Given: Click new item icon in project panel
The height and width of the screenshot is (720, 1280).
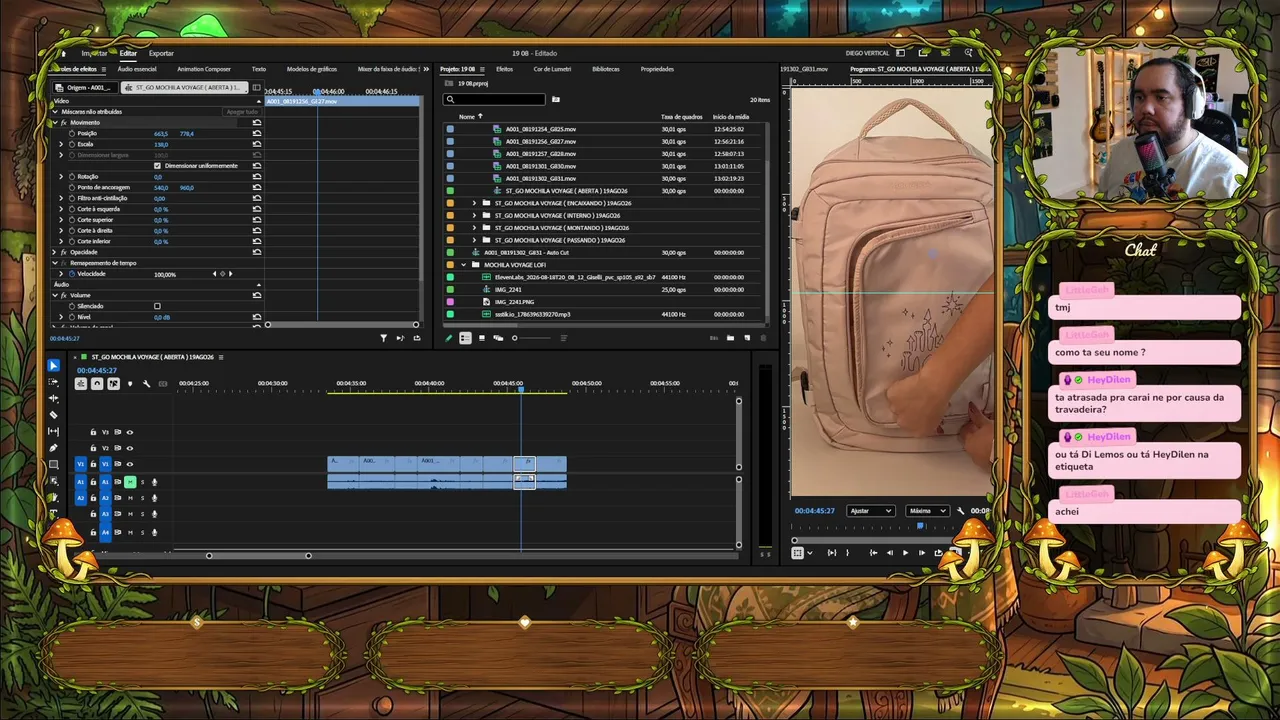Looking at the screenshot, I should [x=746, y=338].
